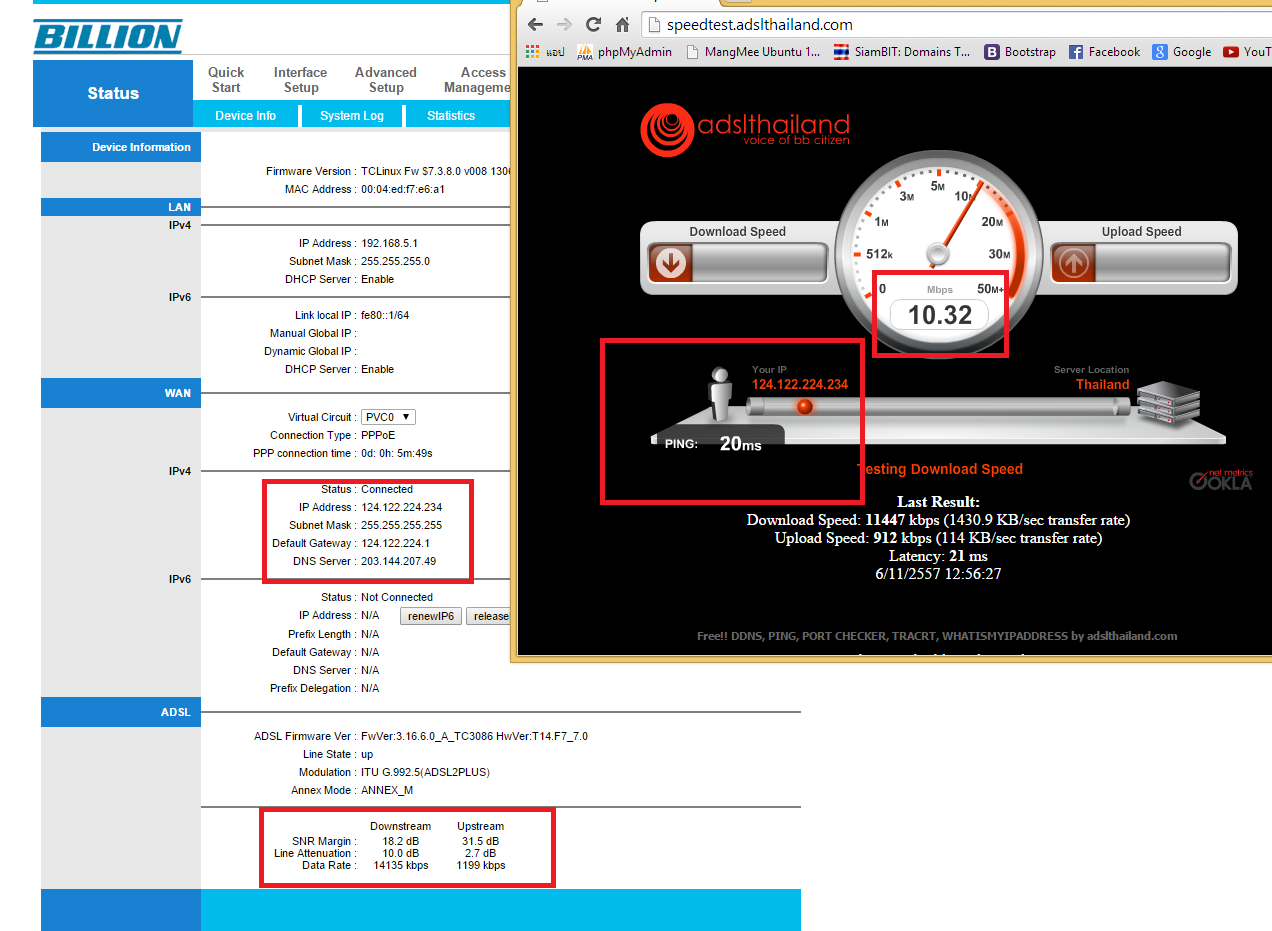Click the downstream SNR Margin 18.2 dB
This screenshot has width=1272, height=931.
[x=400, y=841]
